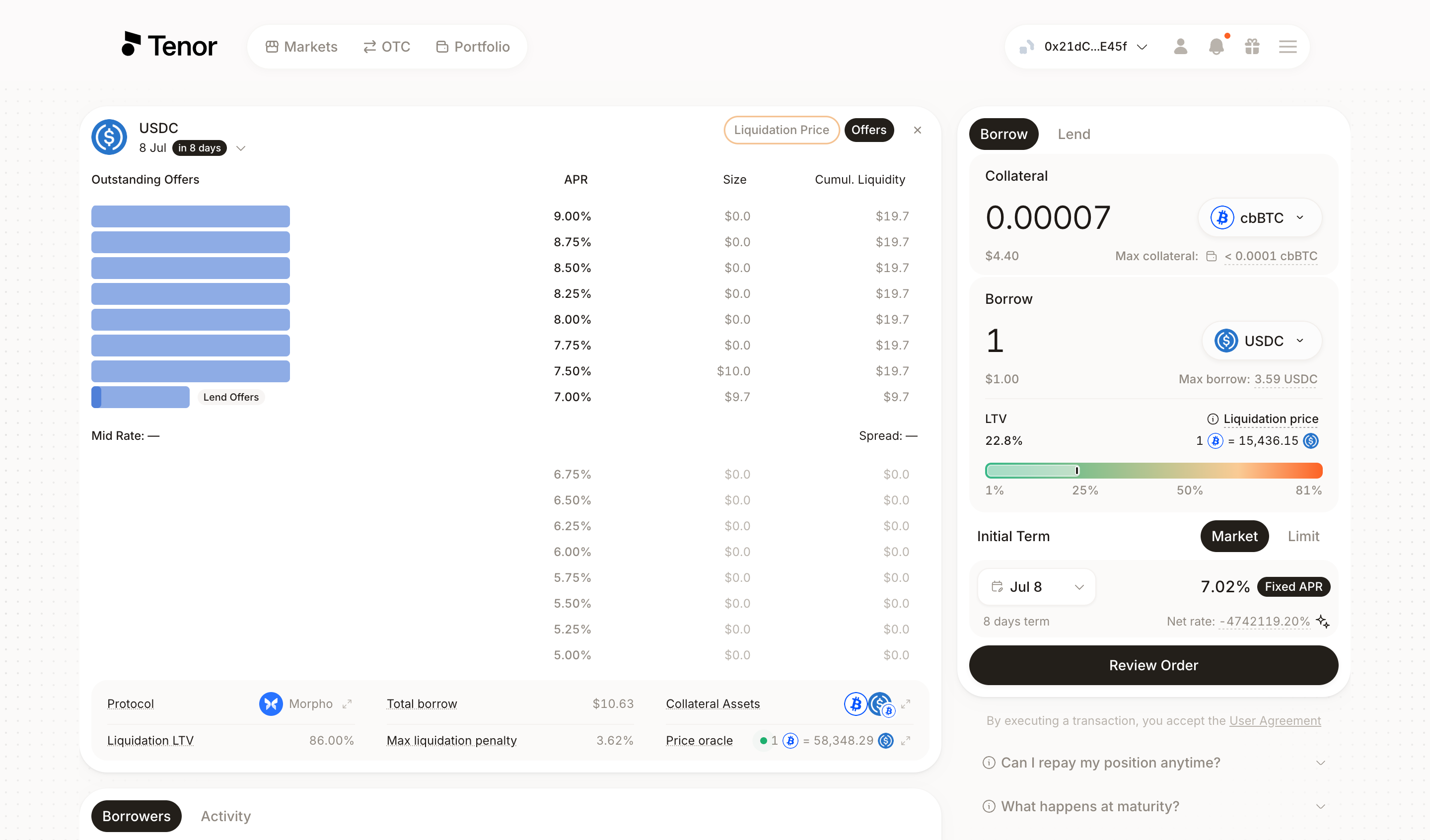Click max collateral '< 0.0001 cbBTC'

point(1271,256)
